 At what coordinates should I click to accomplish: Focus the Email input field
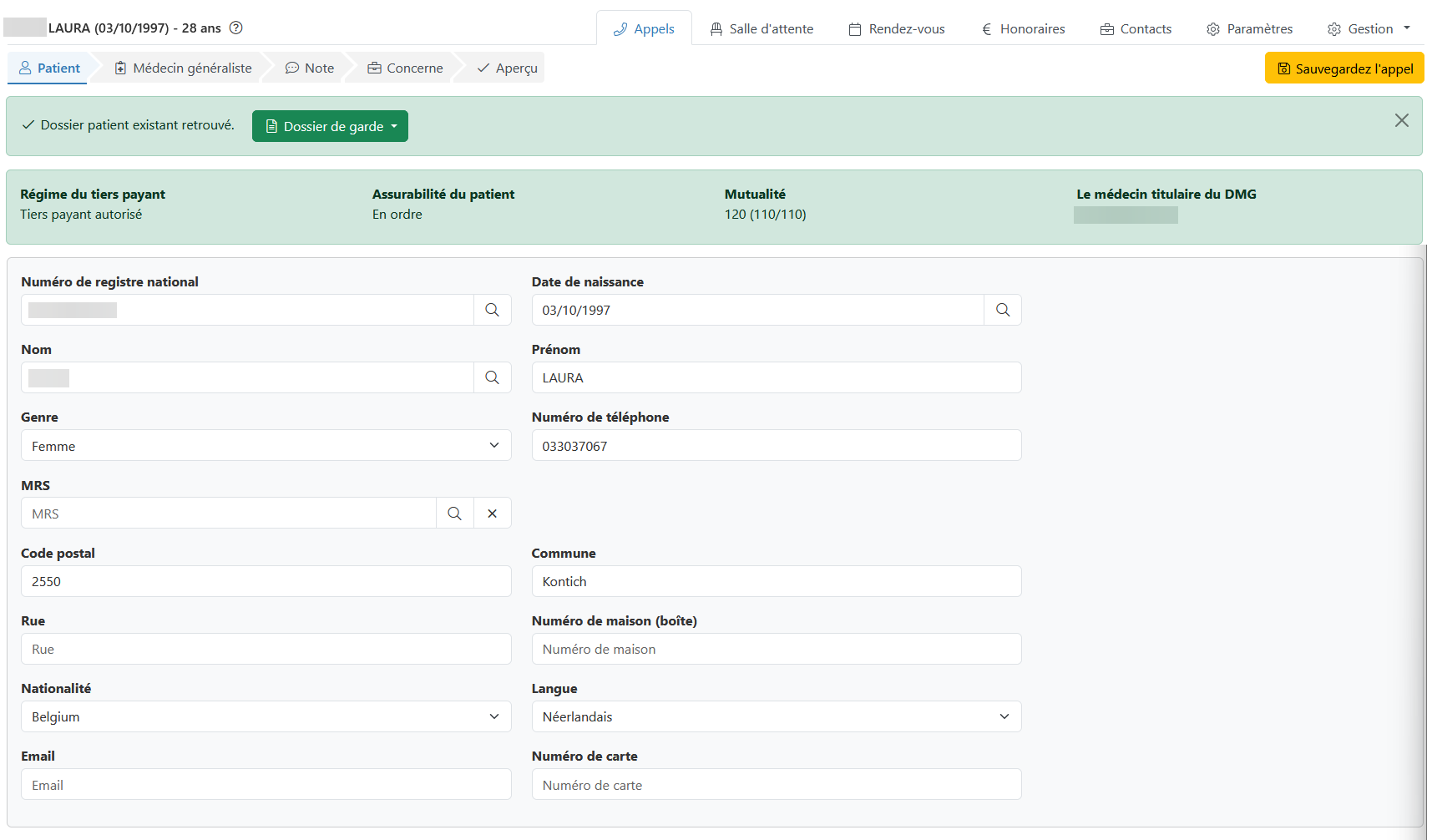tap(266, 784)
